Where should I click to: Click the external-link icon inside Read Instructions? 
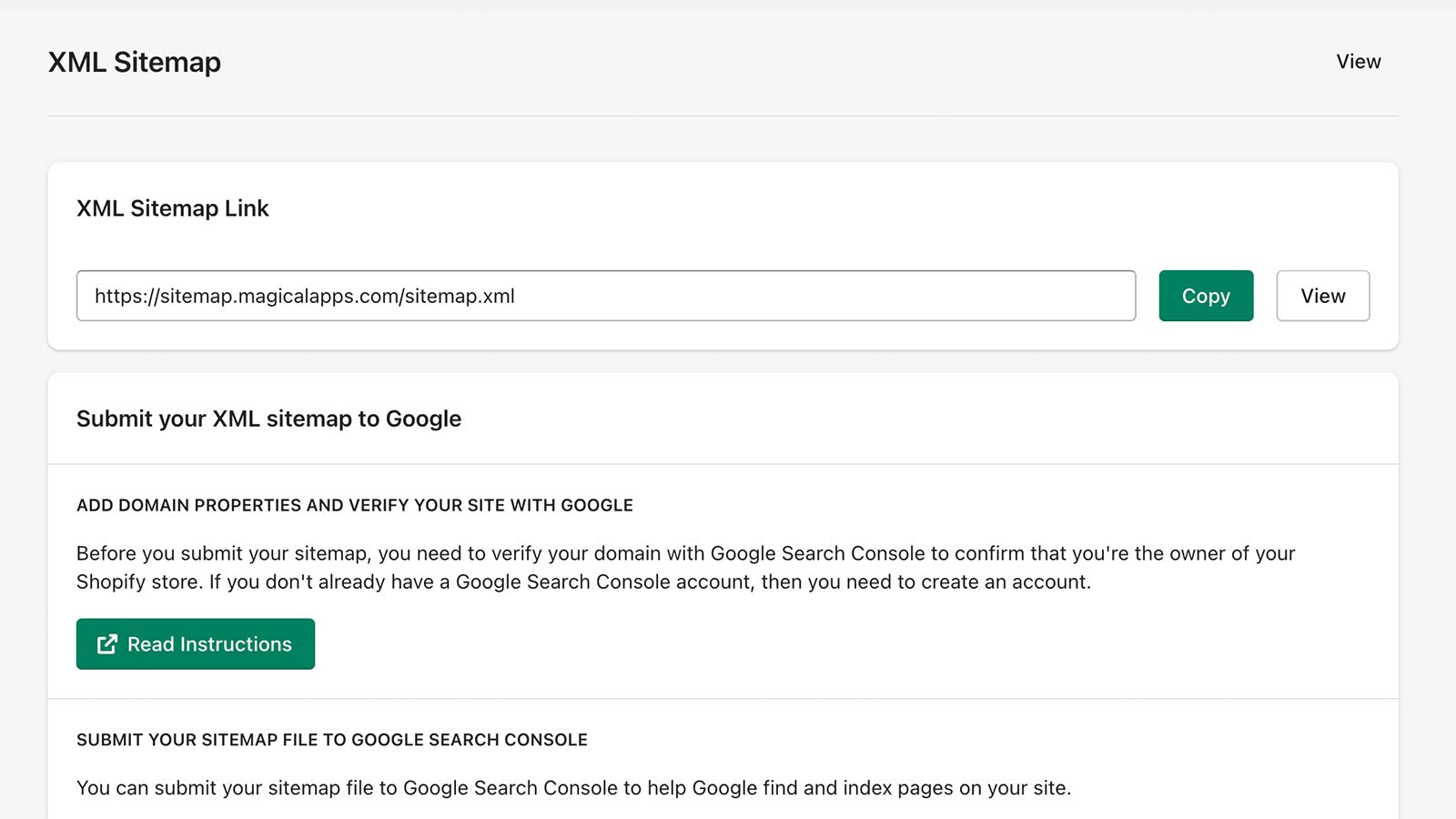[106, 643]
